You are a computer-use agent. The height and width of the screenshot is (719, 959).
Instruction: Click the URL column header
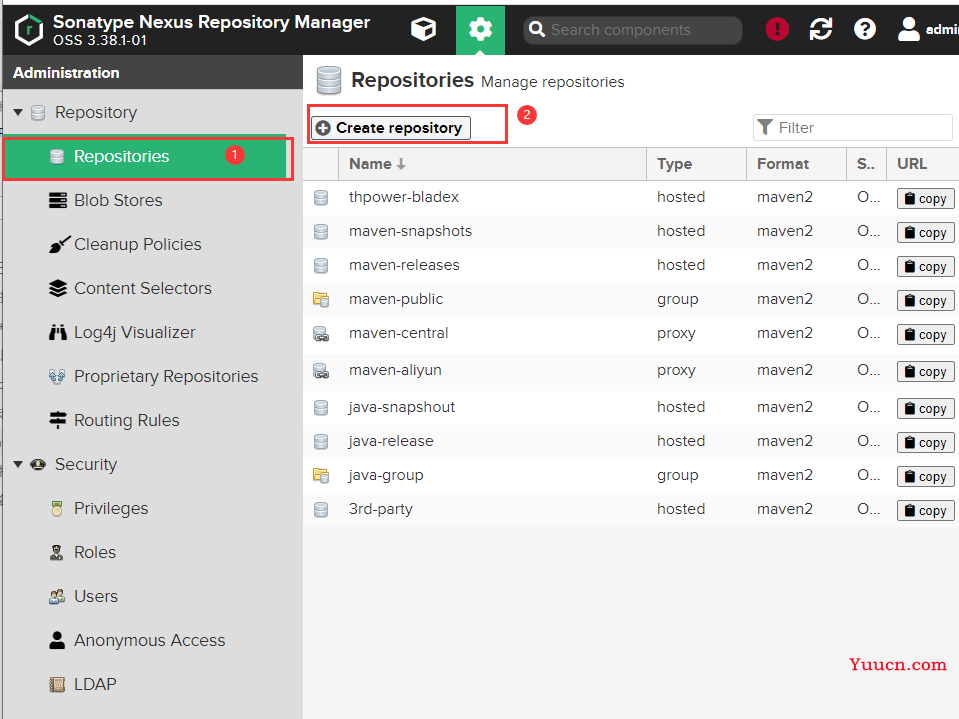(x=923, y=164)
